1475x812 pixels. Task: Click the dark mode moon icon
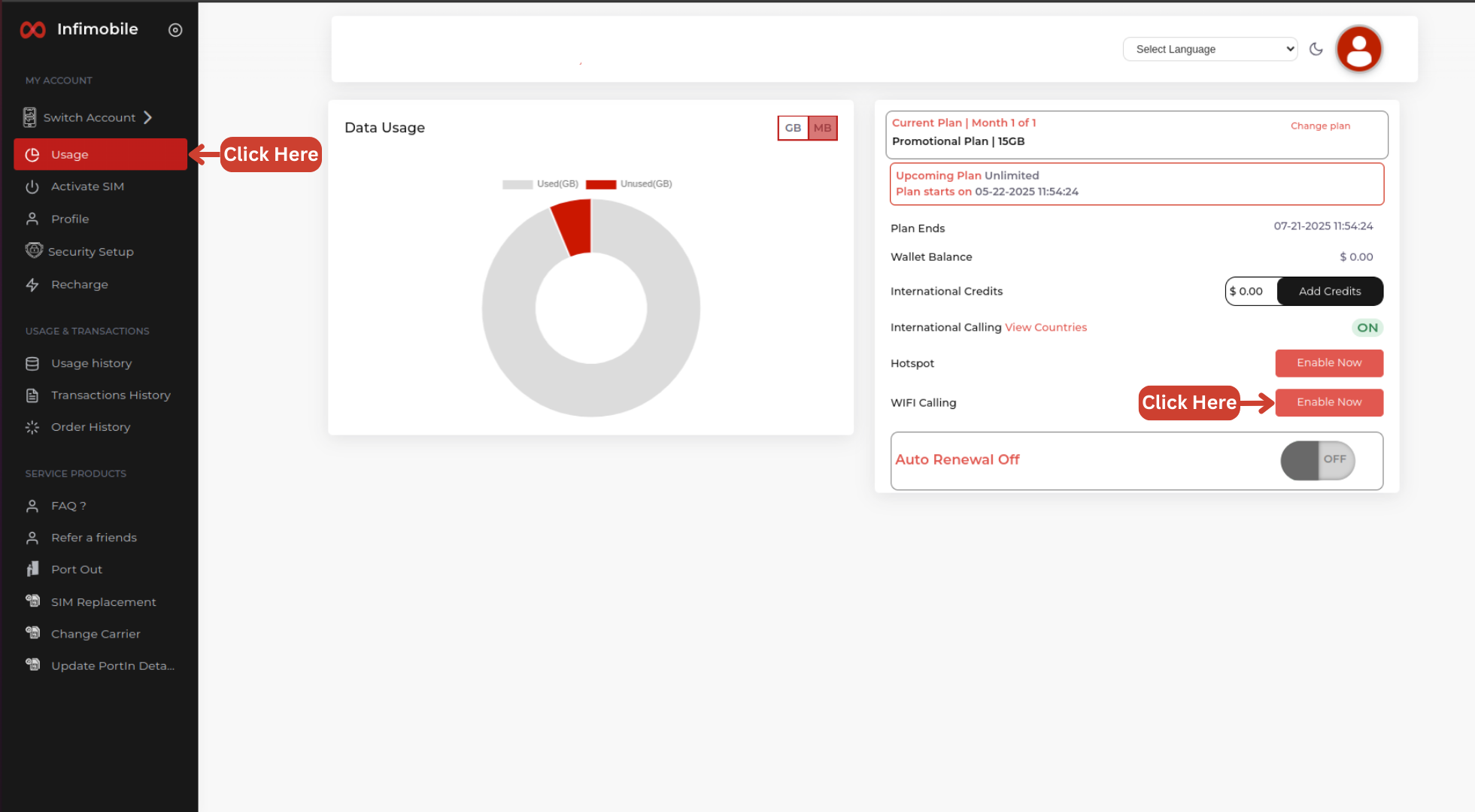(x=1316, y=49)
